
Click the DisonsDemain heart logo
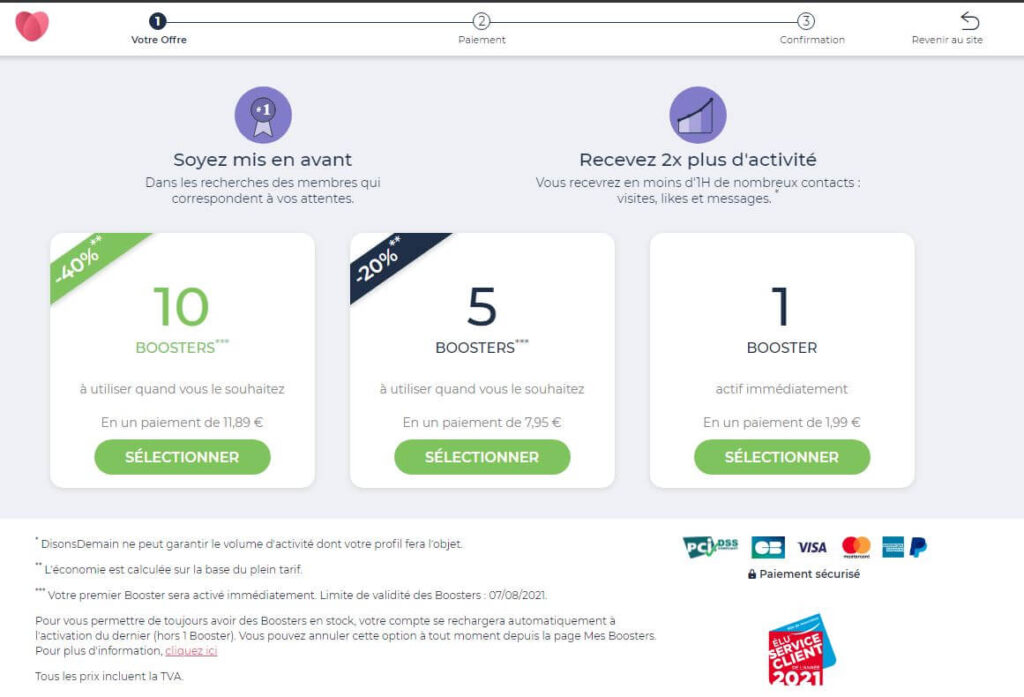(x=32, y=26)
